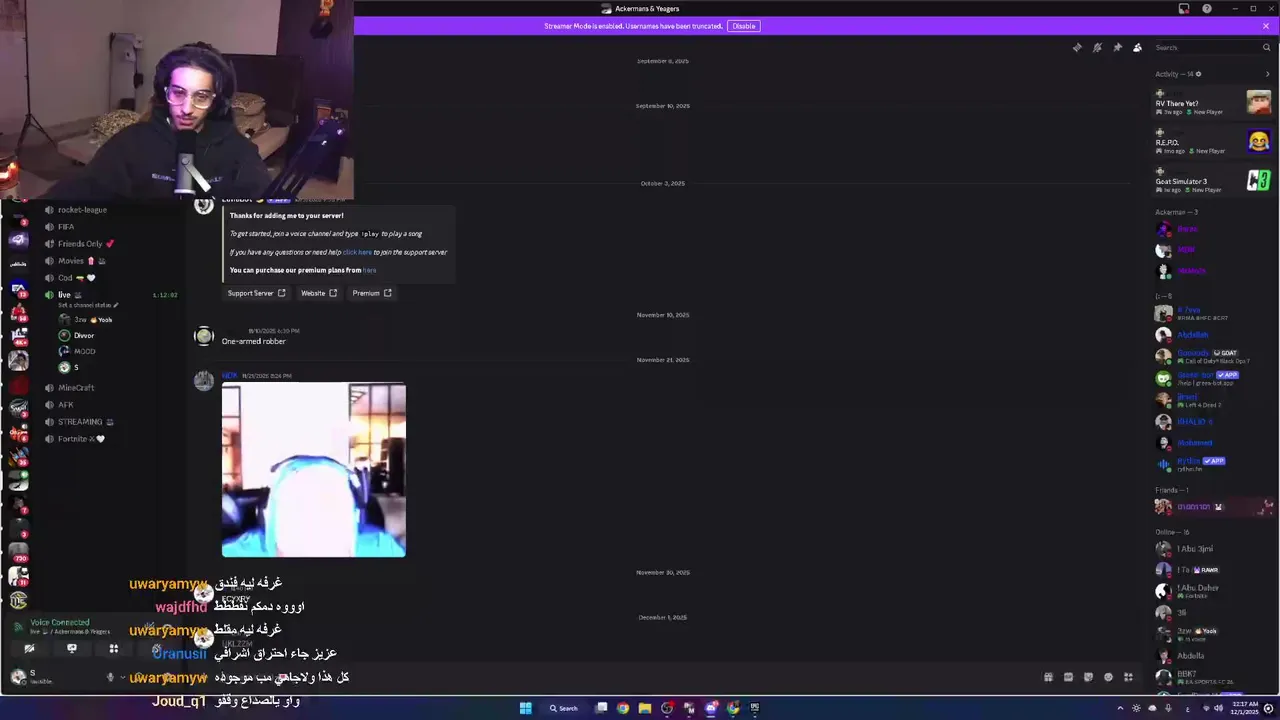Join the Friends Only voice channel
This screenshot has height=720, width=1280.
click(x=108, y=244)
